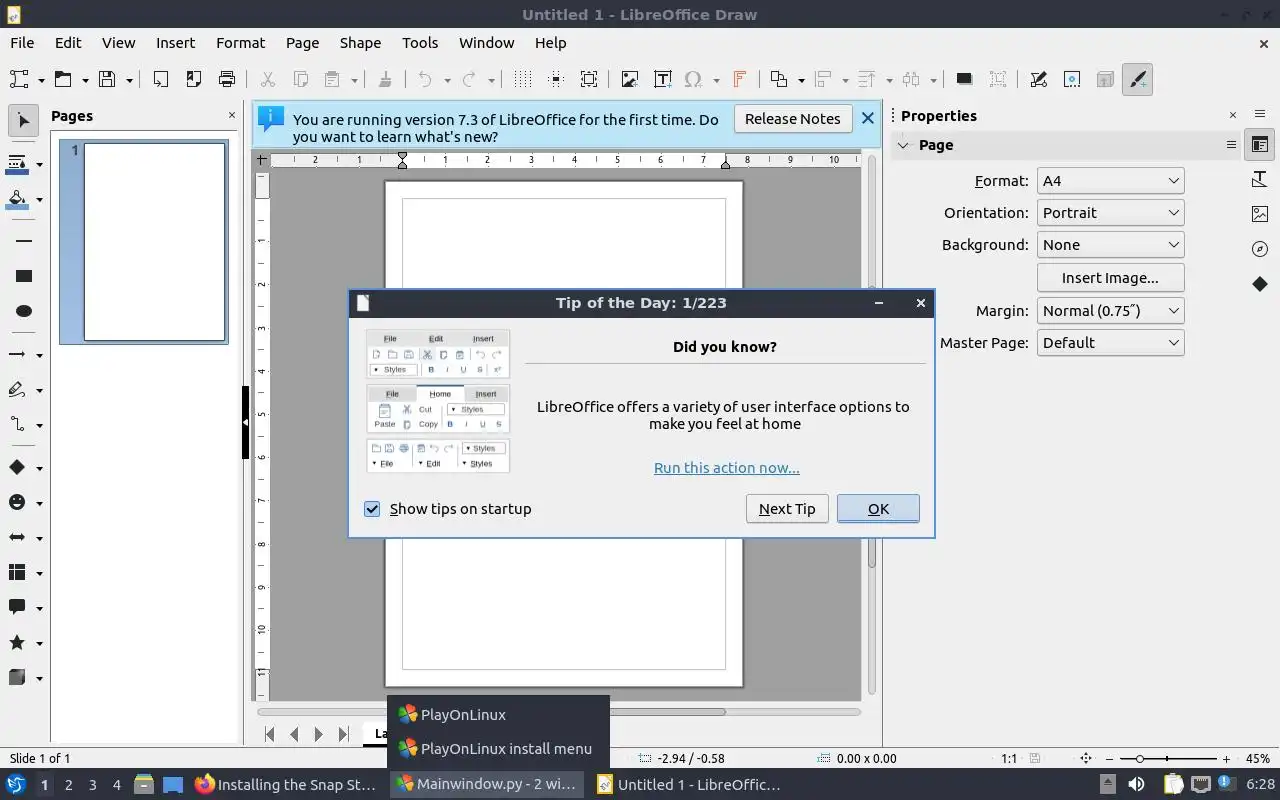
Task: Click the volume icon in system tray
Action: pyautogui.click(x=1137, y=784)
